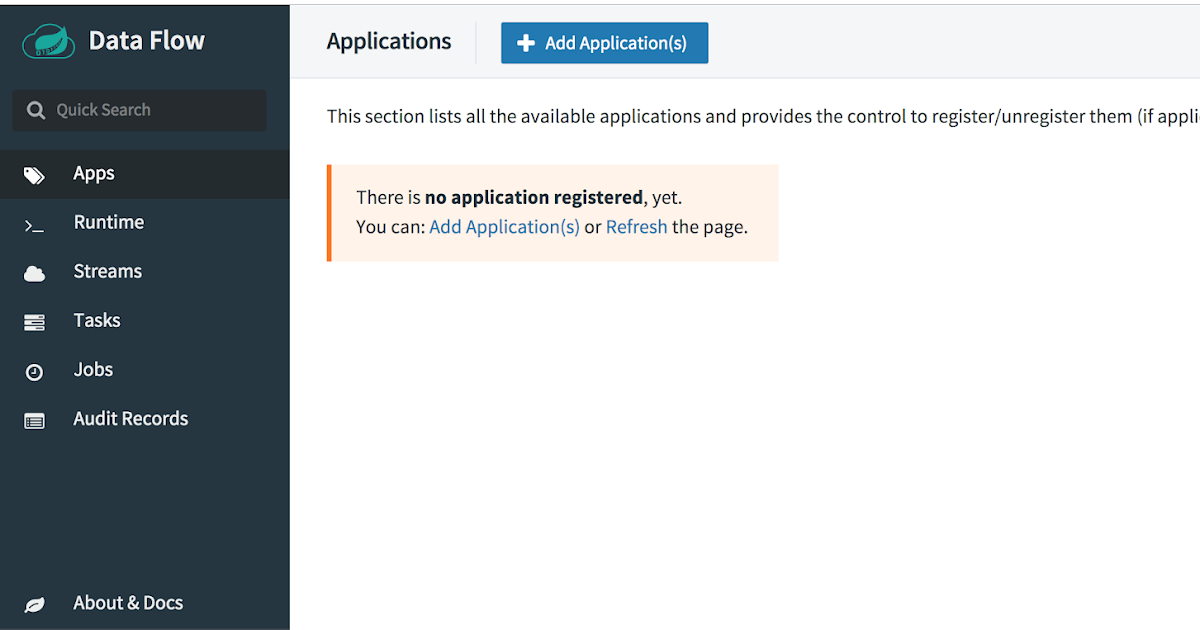Open the Jobs section from sidebar

coord(93,369)
